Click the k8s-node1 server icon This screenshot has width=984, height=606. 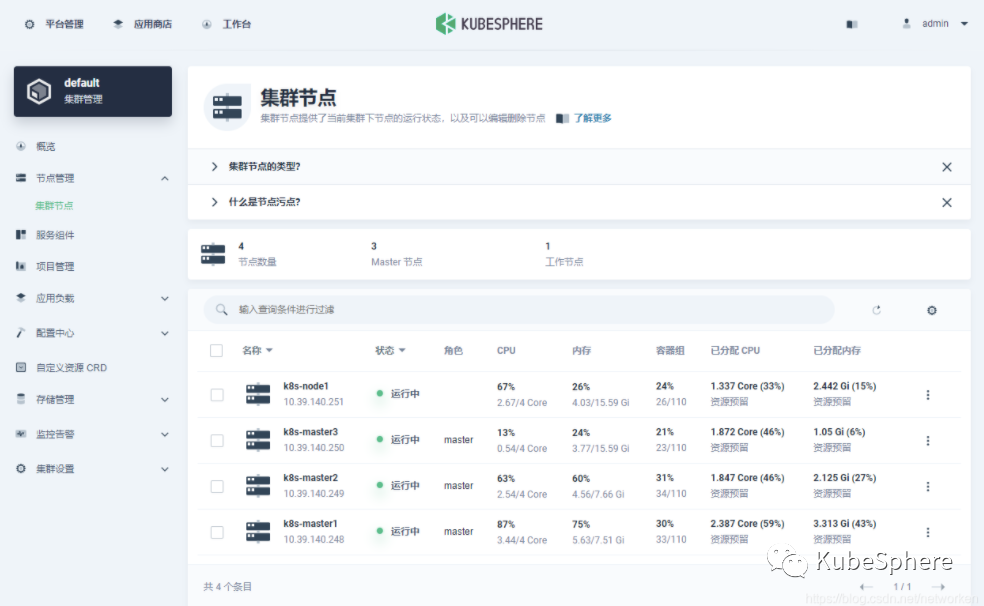click(258, 395)
